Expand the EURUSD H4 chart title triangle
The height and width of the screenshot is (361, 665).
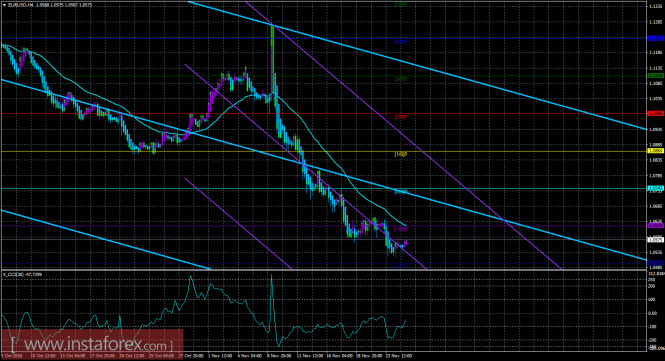(4, 5)
